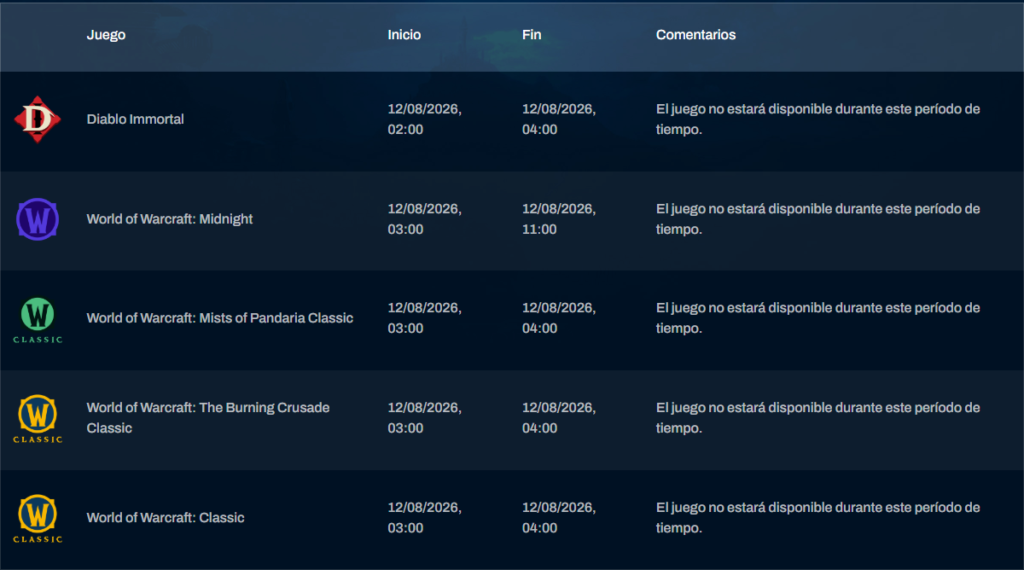Image resolution: width=1024 pixels, height=570 pixels.
Task: Click Burning Crusade Classic start time
Action: click(x=424, y=418)
